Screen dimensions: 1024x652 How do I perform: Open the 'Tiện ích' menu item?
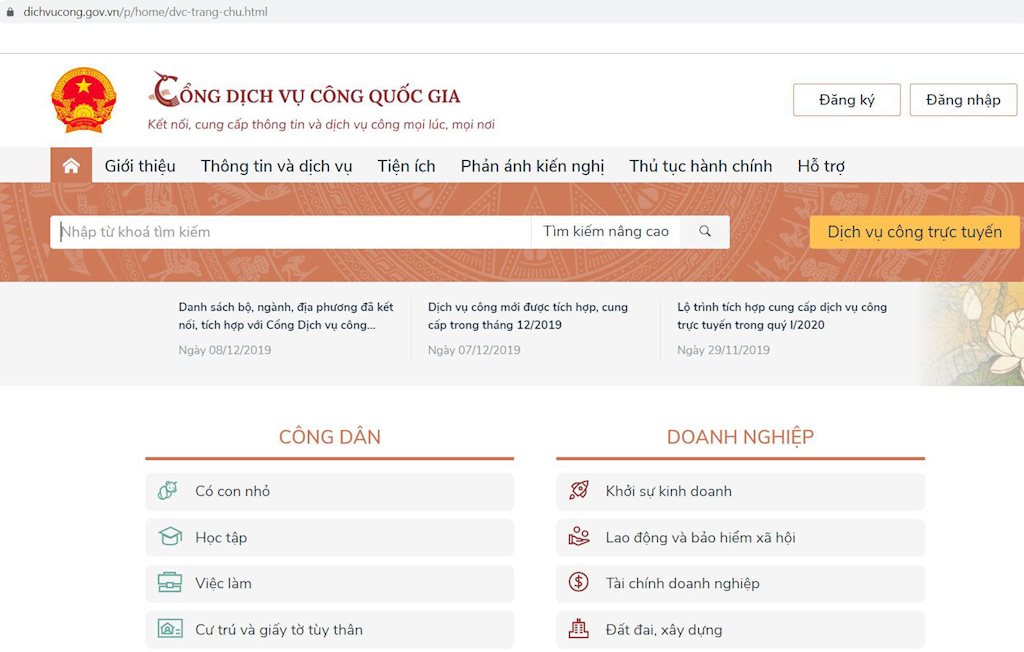405,165
